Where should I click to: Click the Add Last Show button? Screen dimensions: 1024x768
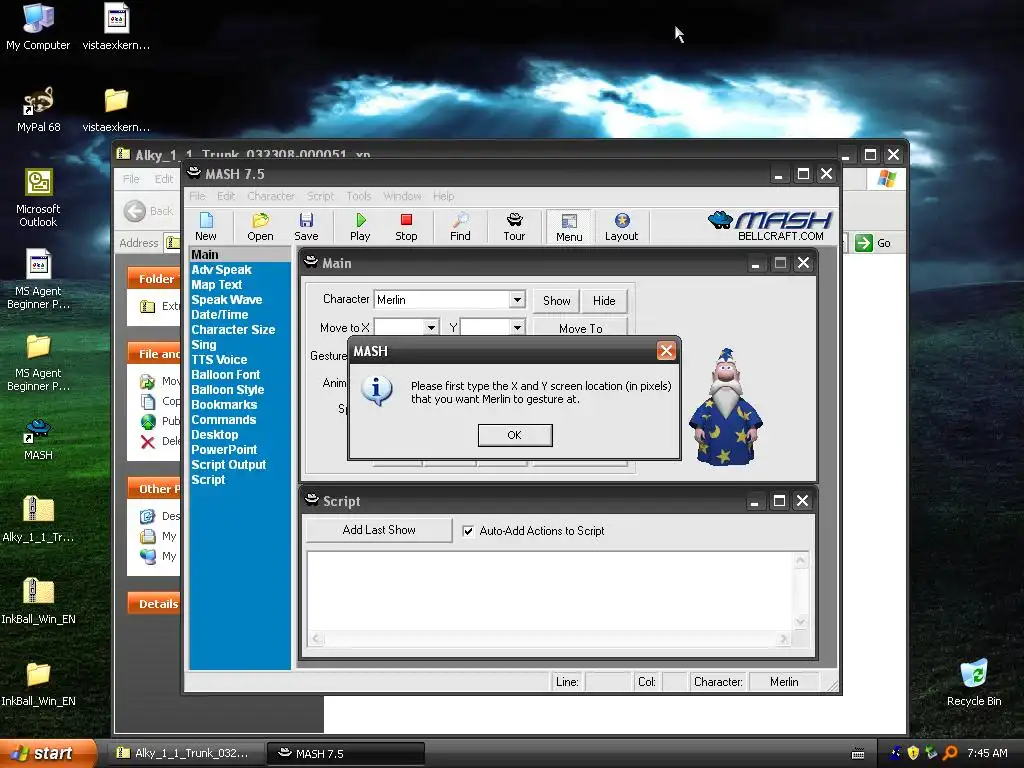point(379,530)
